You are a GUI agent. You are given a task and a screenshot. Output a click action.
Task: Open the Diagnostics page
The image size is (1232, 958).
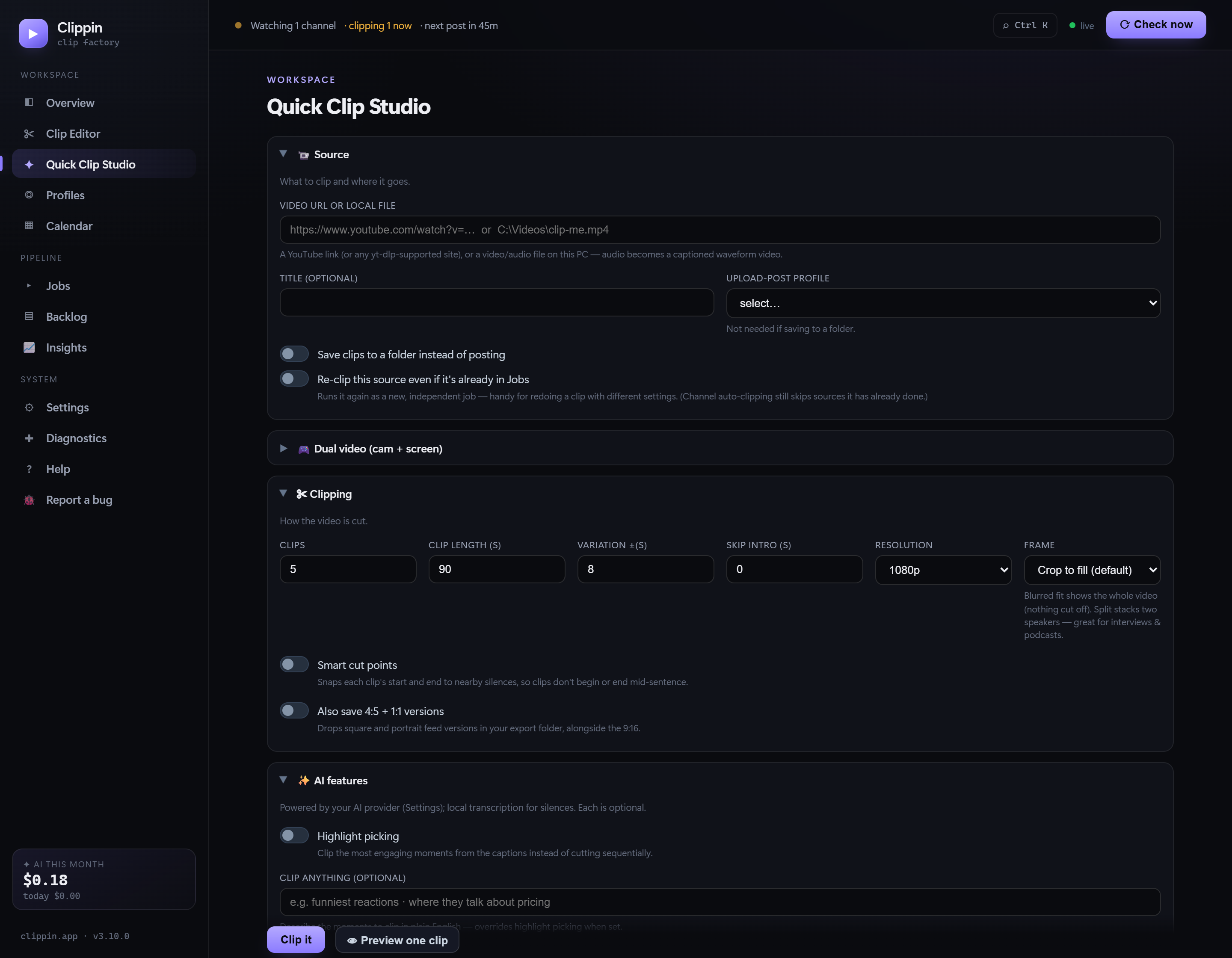104,438
